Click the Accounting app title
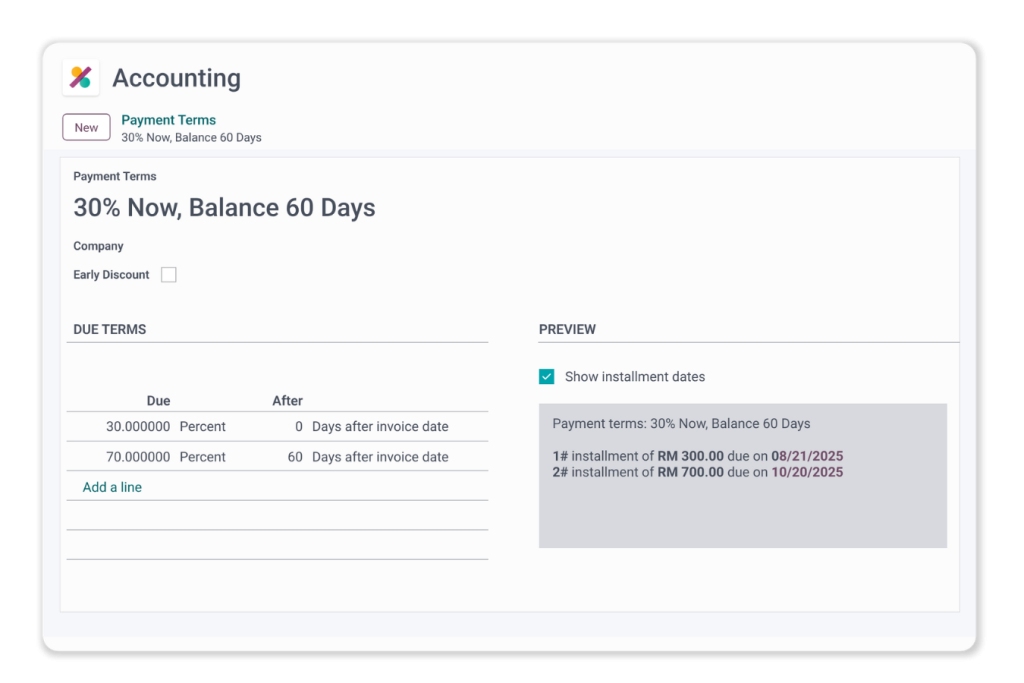 [176, 78]
